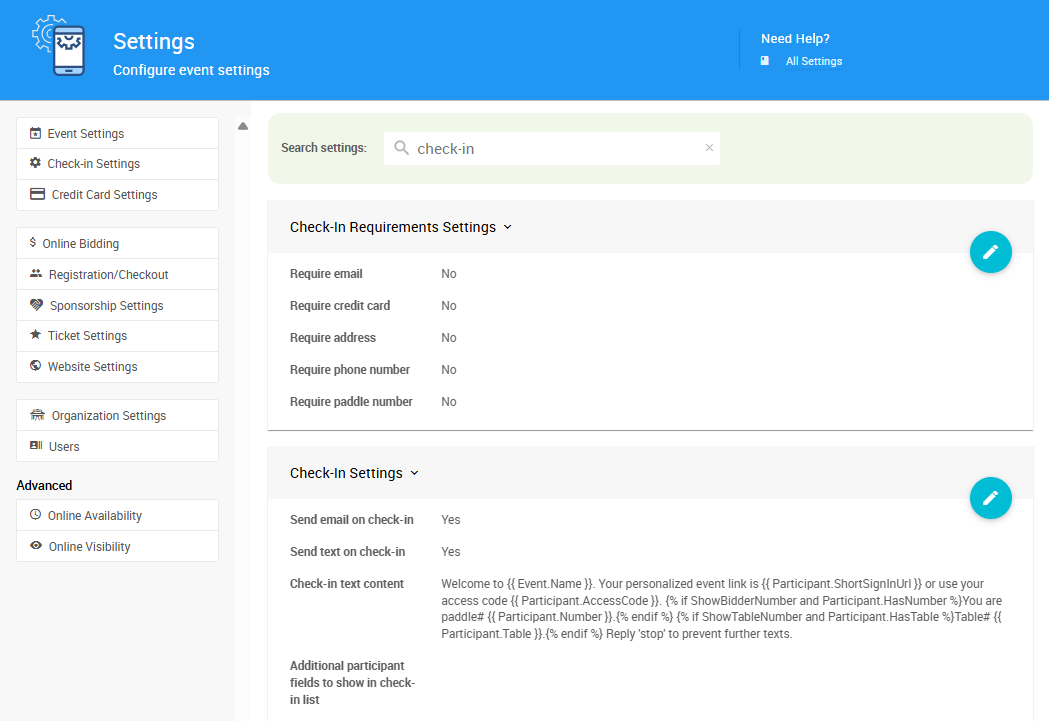Viewport: 1049px width, 721px height.
Task: Click the card icon beside Credit Card Settings
Action: pos(37,194)
